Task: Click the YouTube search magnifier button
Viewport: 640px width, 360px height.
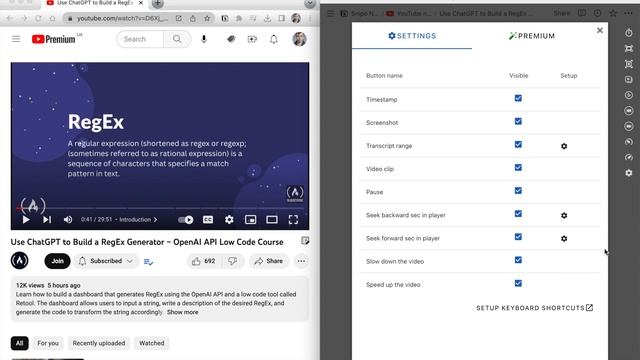Action: 177,39
